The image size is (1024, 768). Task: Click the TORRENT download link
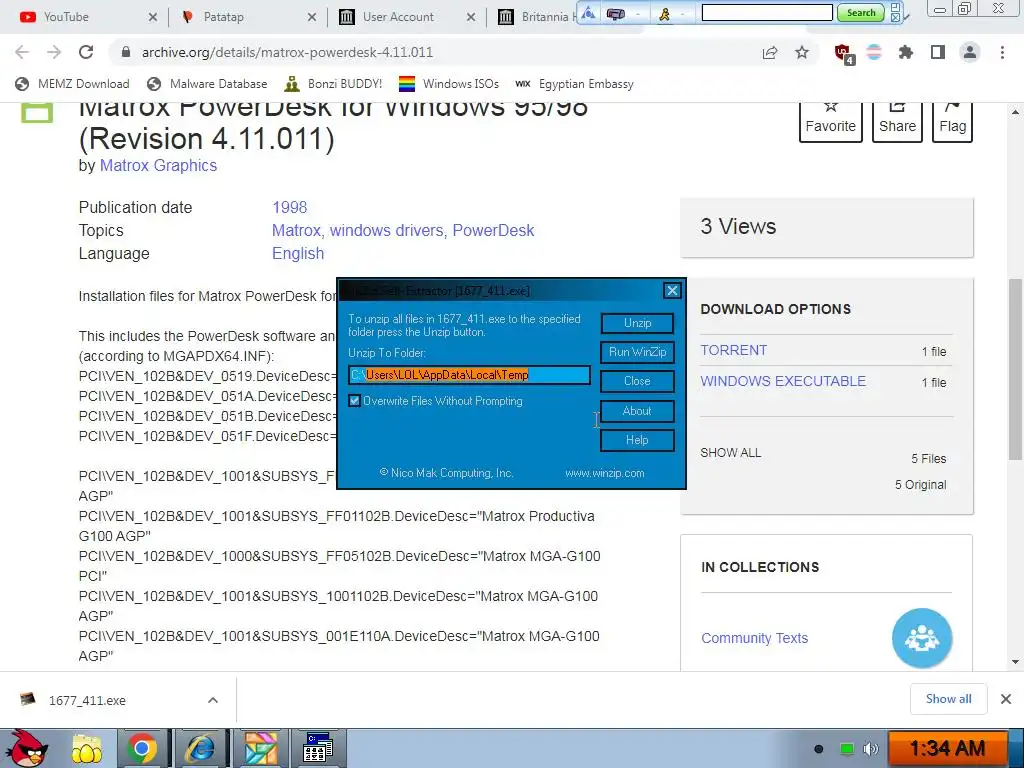pos(733,350)
